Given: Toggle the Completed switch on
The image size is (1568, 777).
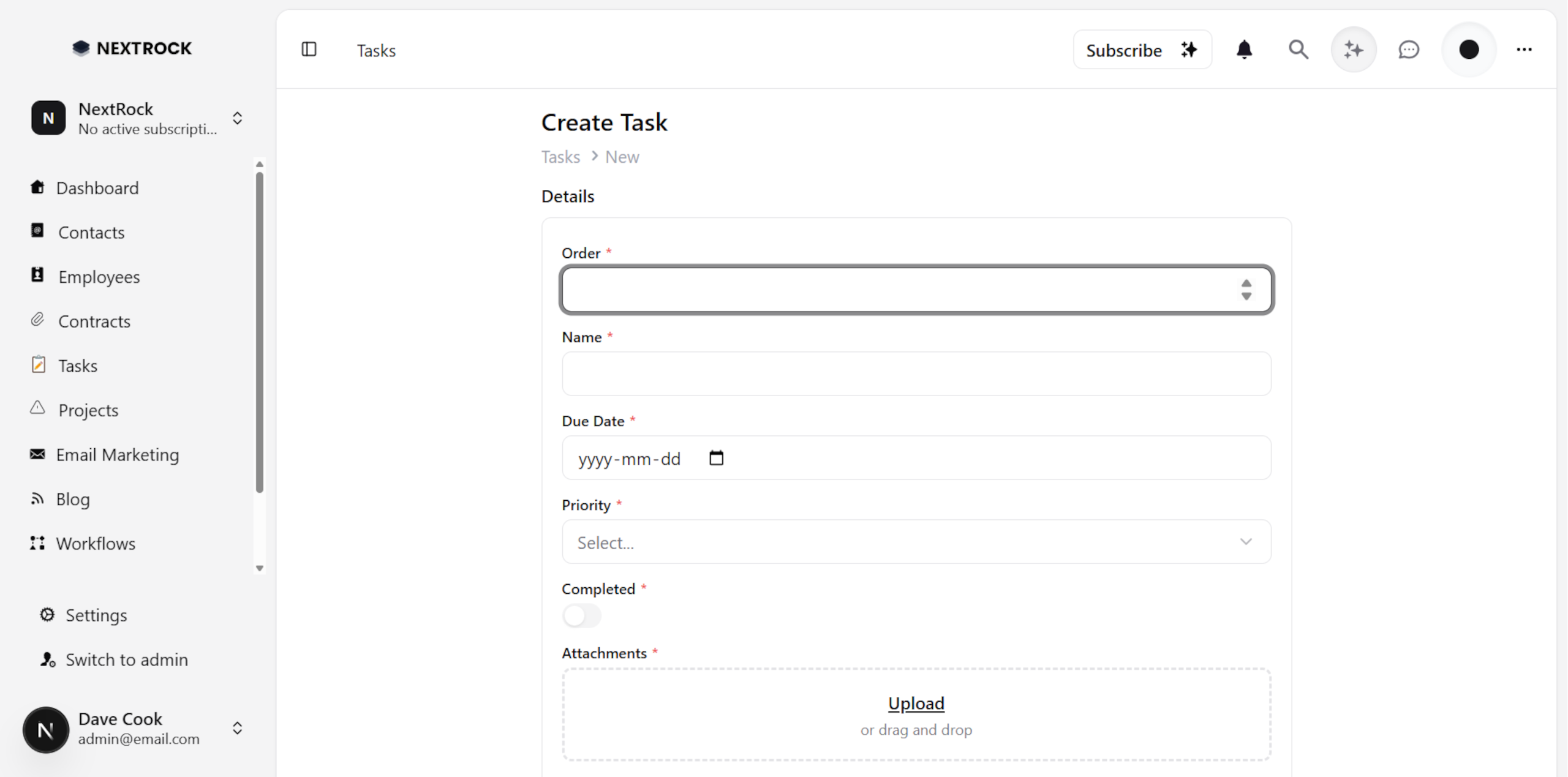Looking at the screenshot, I should (581, 616).
